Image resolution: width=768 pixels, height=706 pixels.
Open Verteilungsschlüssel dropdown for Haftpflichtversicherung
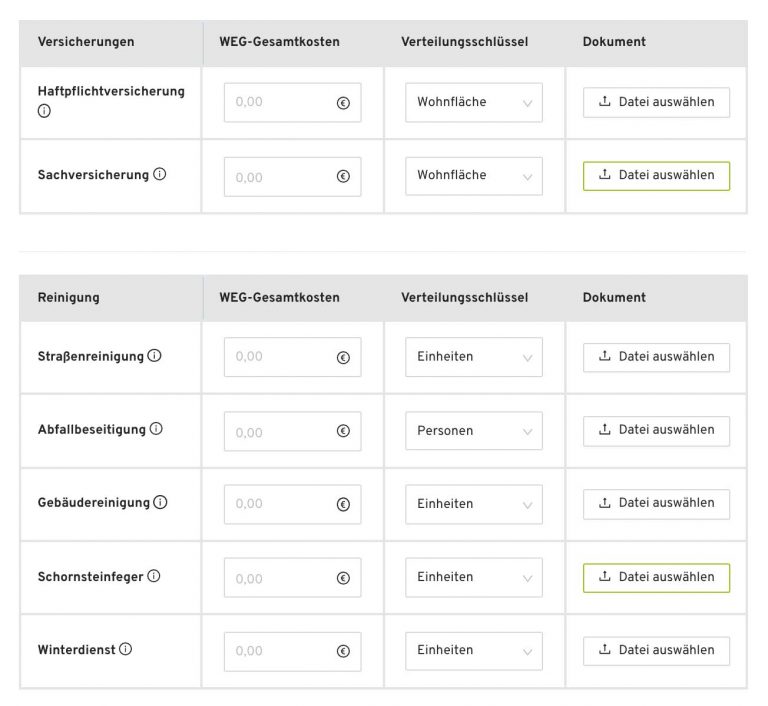473,103
